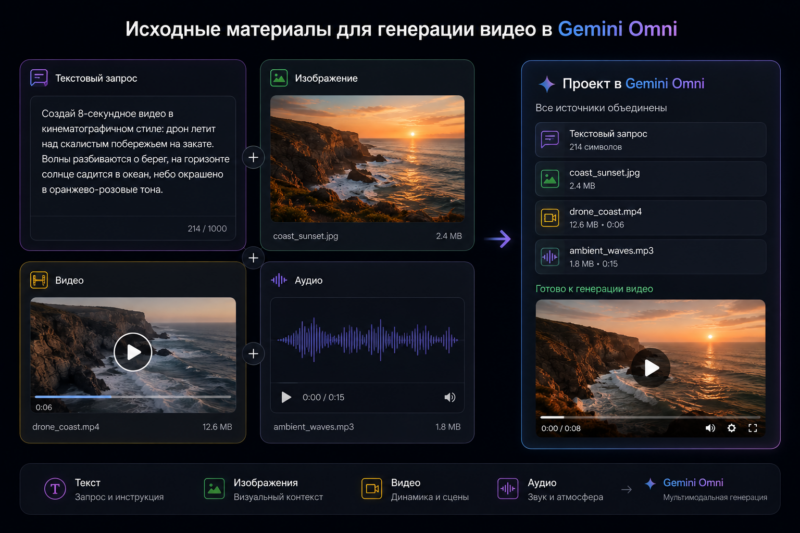Play the drone_coast.mp4 video
800x533 pixels.
(133, 352)
